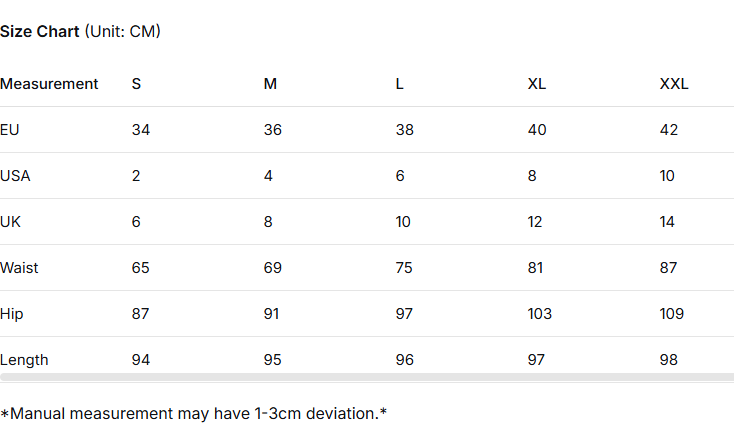Select the L size column header
Viewport: 734px width, 435px height.
click(x=400, y=84)
